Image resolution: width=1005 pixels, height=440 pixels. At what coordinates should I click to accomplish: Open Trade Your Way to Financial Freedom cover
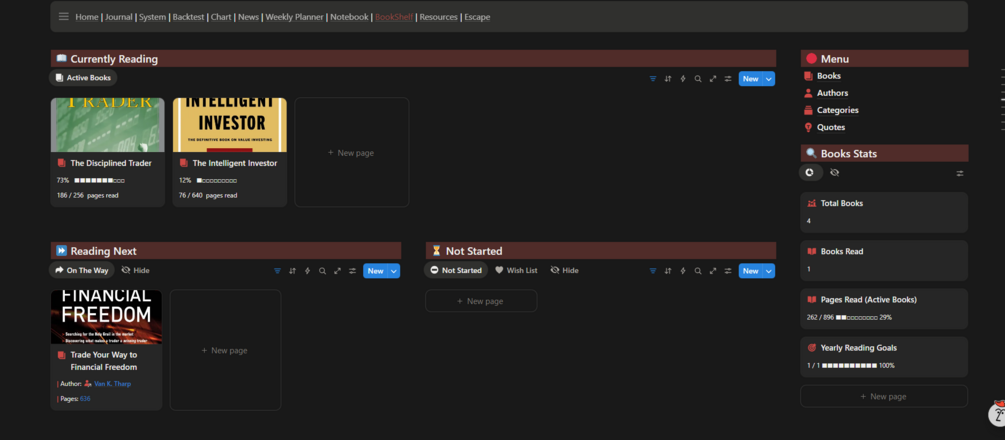point(106,317)
